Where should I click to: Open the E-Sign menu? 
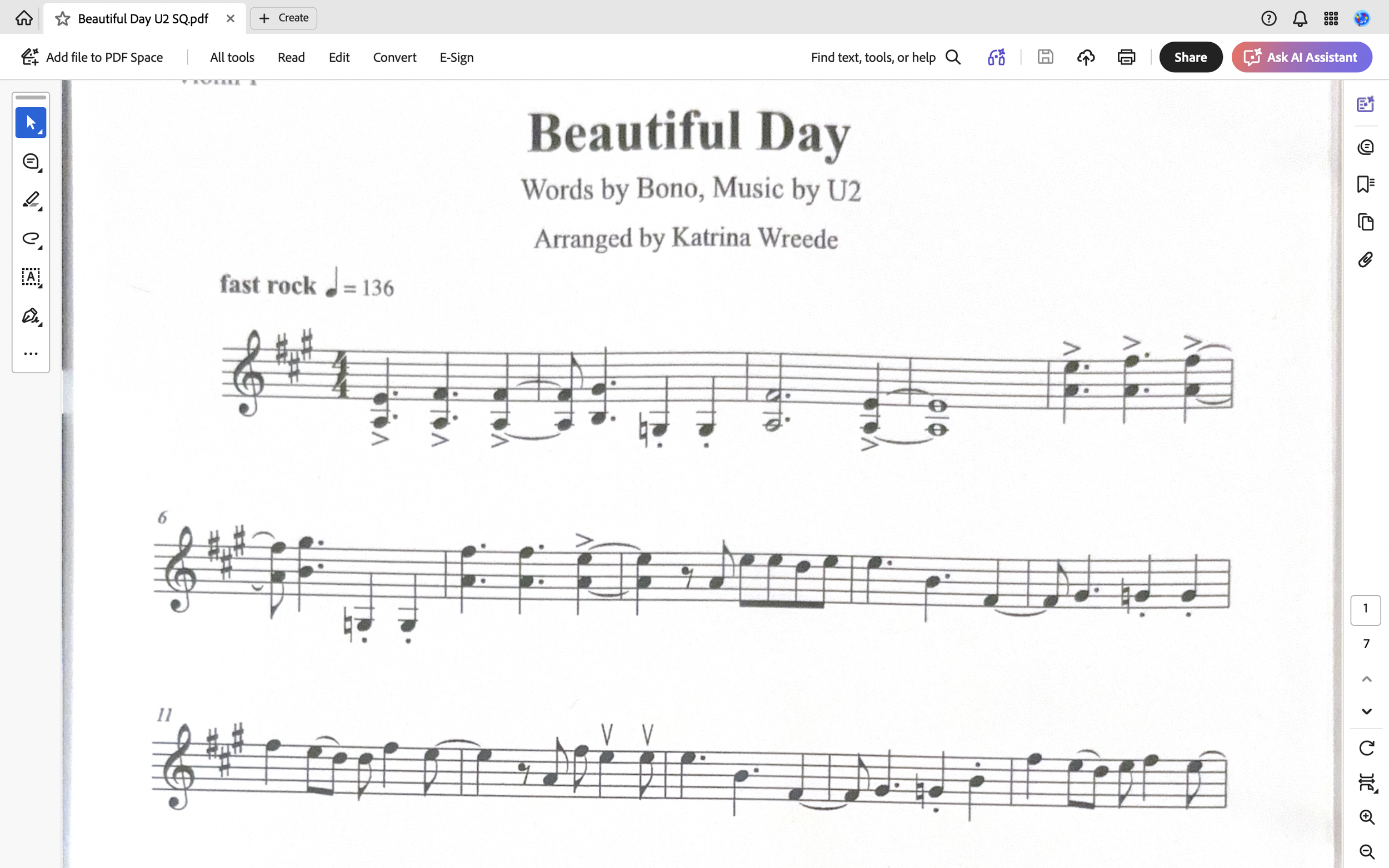[457, 57]
